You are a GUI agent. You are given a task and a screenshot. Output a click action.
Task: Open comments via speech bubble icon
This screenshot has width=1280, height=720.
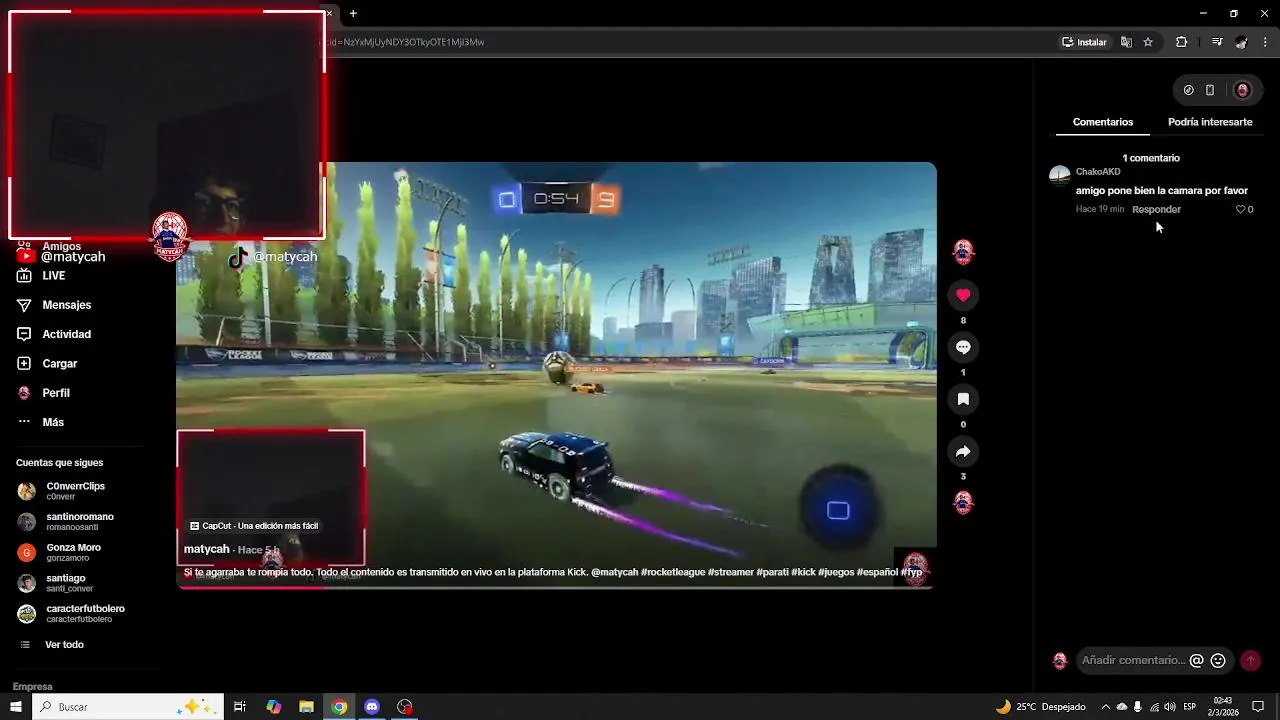coord(963,347)
